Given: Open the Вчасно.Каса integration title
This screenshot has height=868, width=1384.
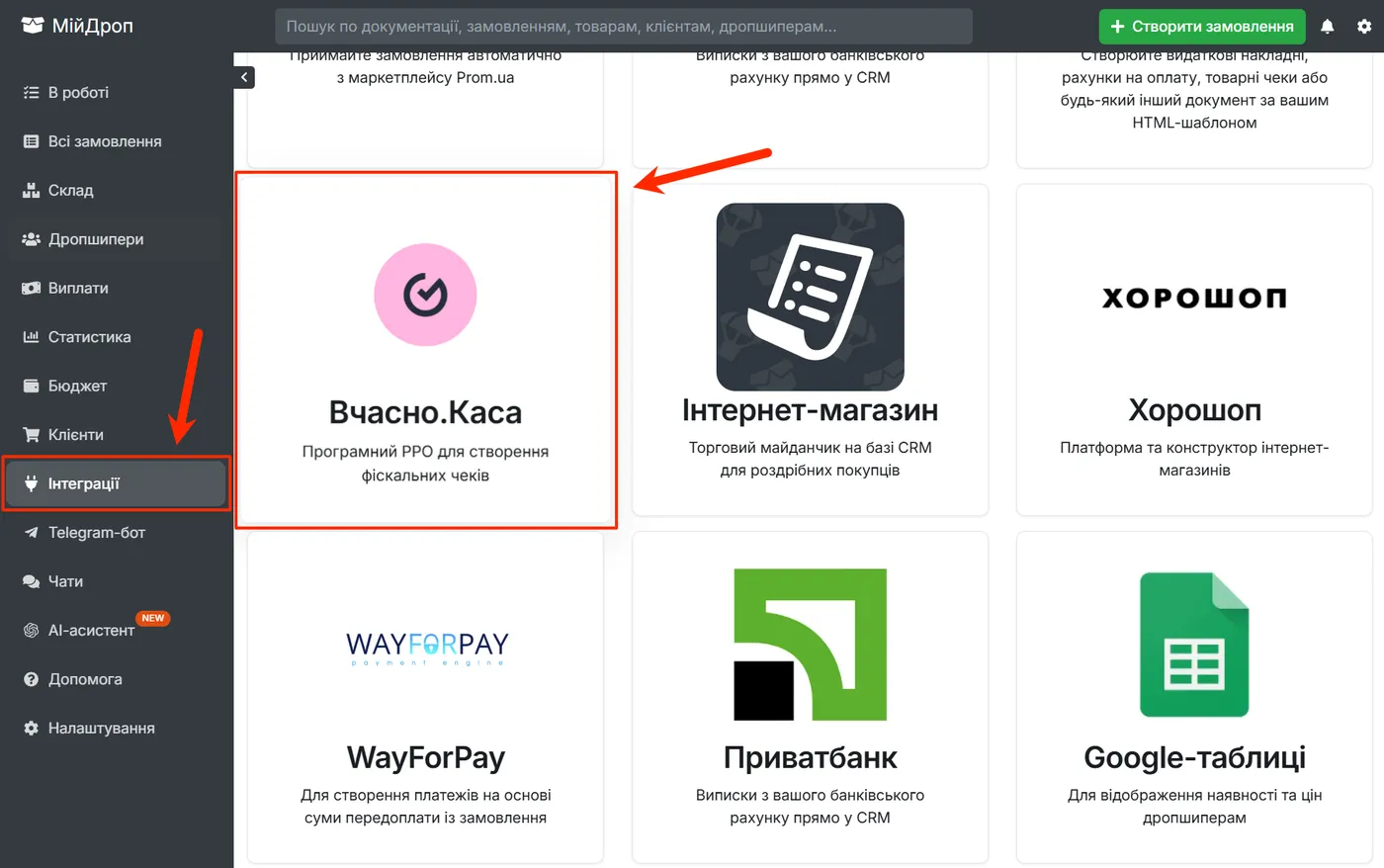Looking at the screenshot, I should [x=425, y=412].
